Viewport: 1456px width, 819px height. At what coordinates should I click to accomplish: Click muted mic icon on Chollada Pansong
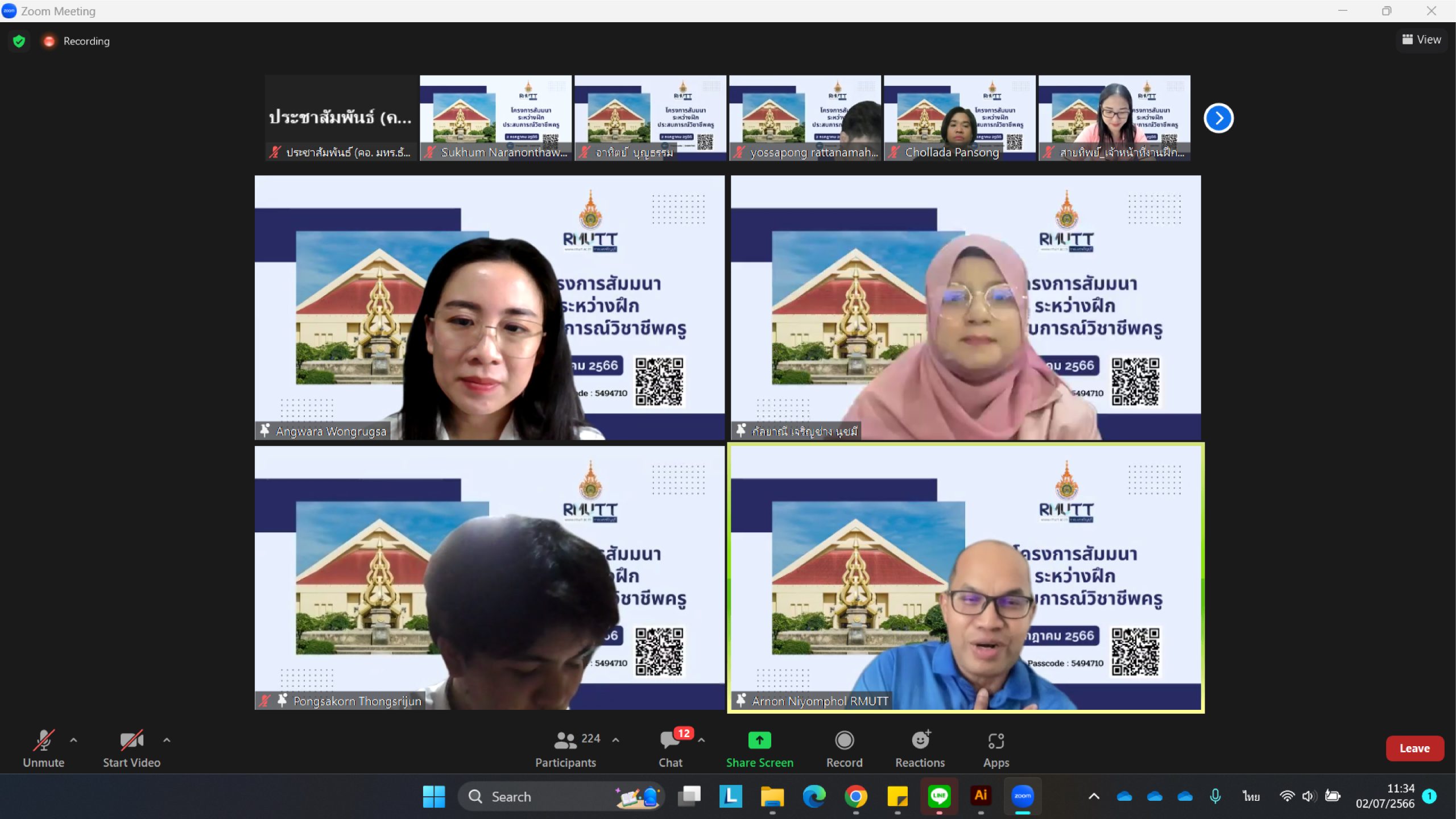click(894, 152)
